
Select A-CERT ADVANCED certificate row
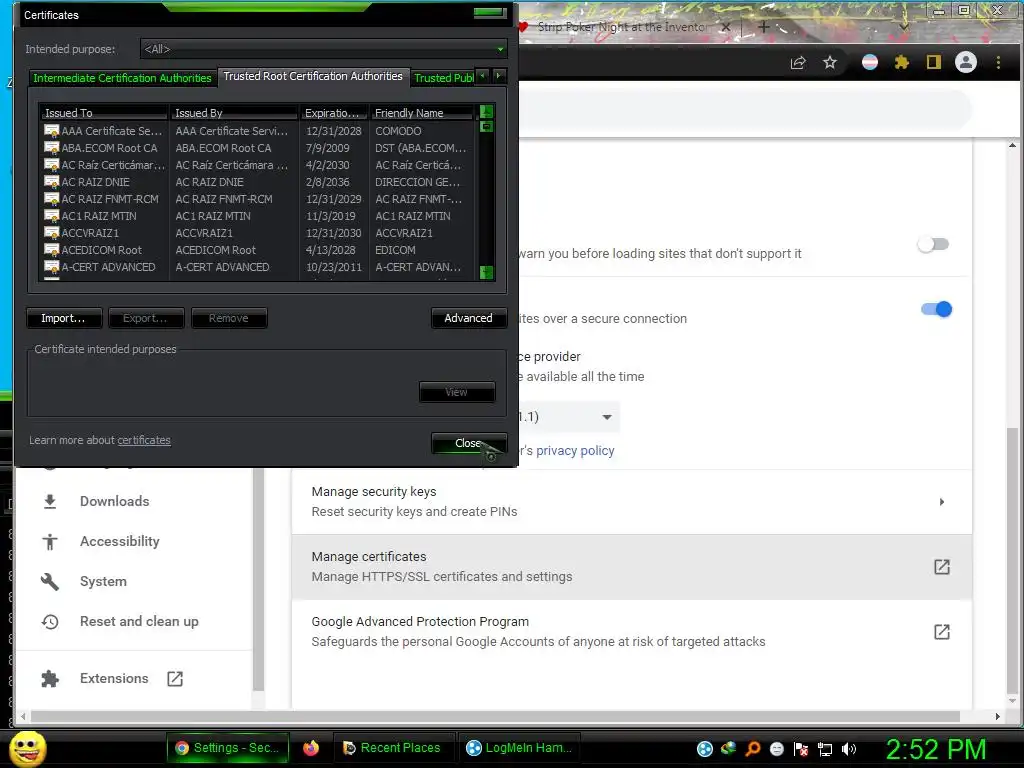coord(258,267)
